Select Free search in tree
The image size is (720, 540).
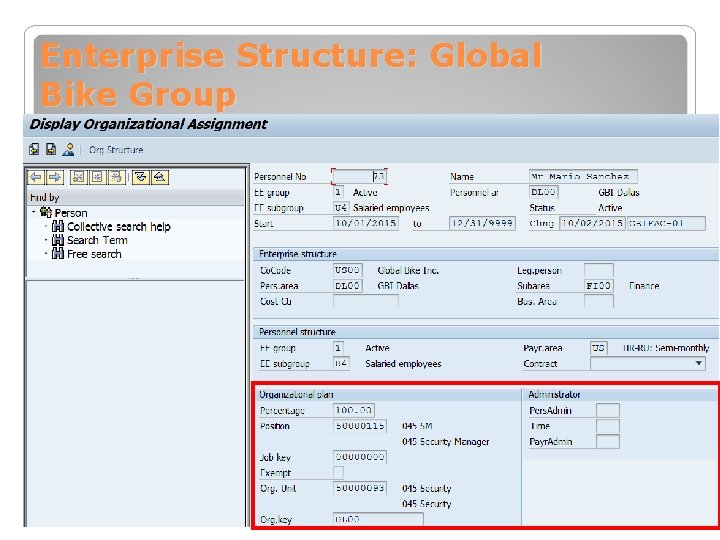tap(94, 254)
